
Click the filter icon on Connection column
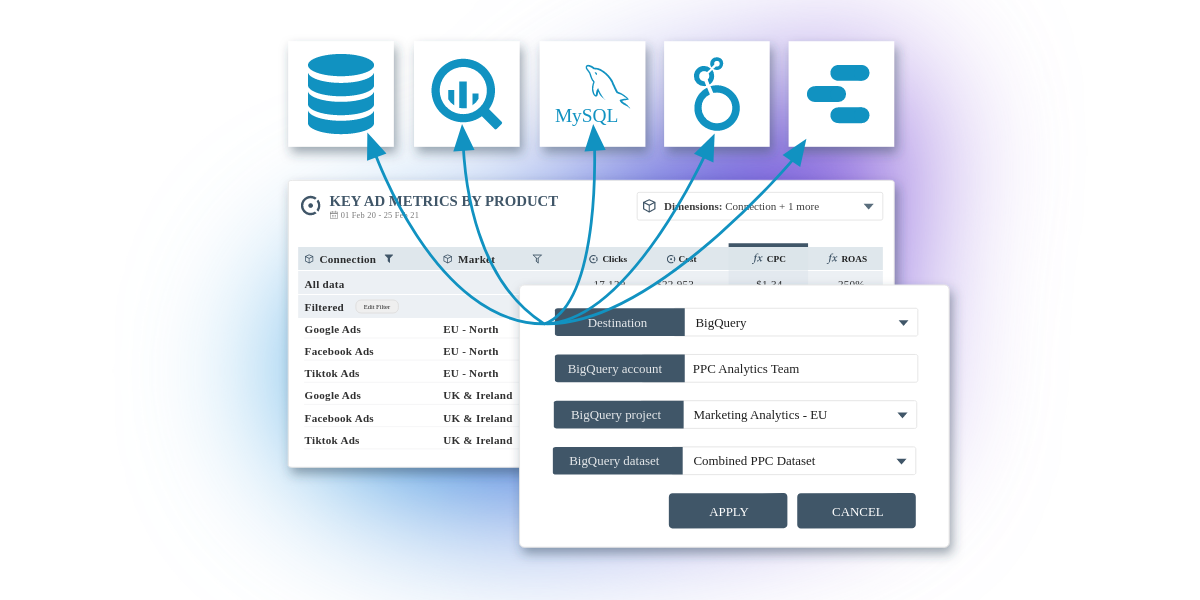(389, 259)
